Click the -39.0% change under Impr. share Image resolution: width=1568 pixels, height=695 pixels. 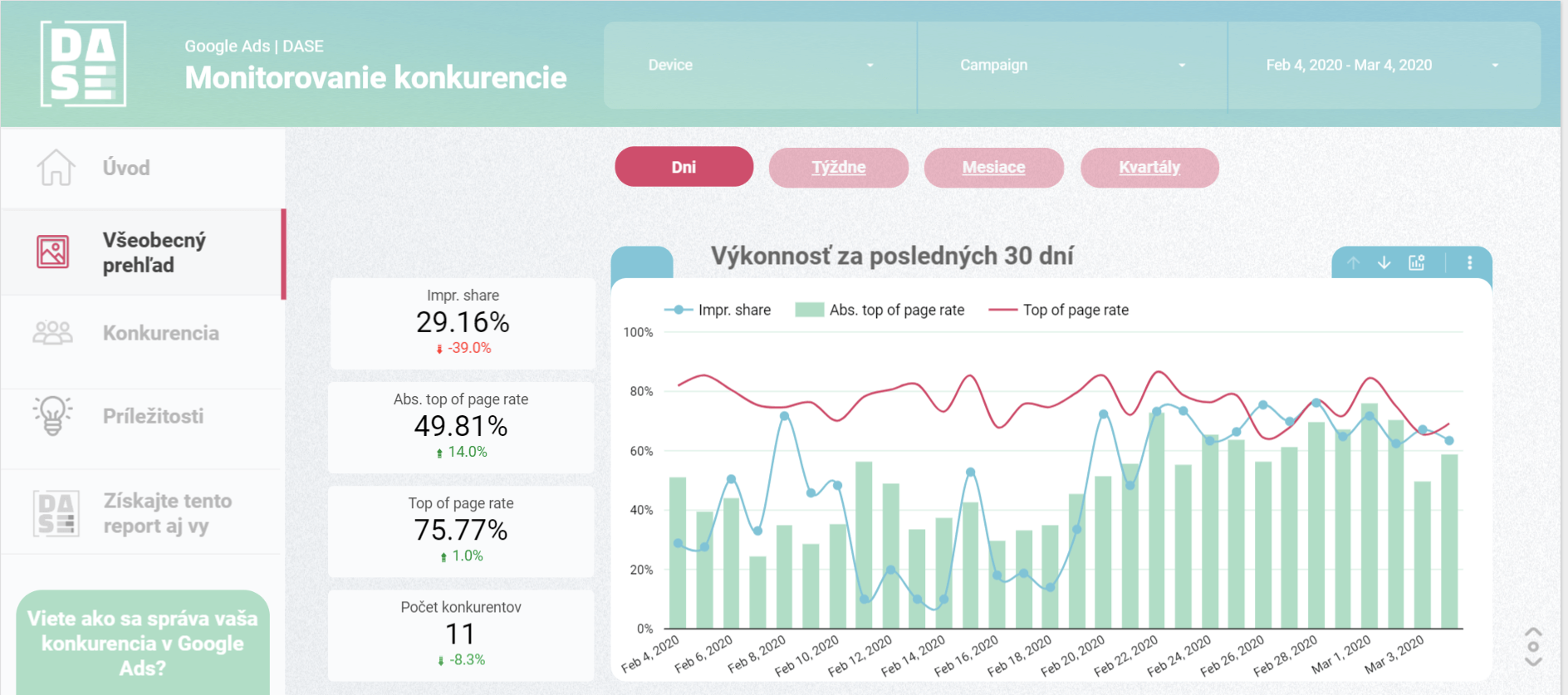(x=463, y=348)
